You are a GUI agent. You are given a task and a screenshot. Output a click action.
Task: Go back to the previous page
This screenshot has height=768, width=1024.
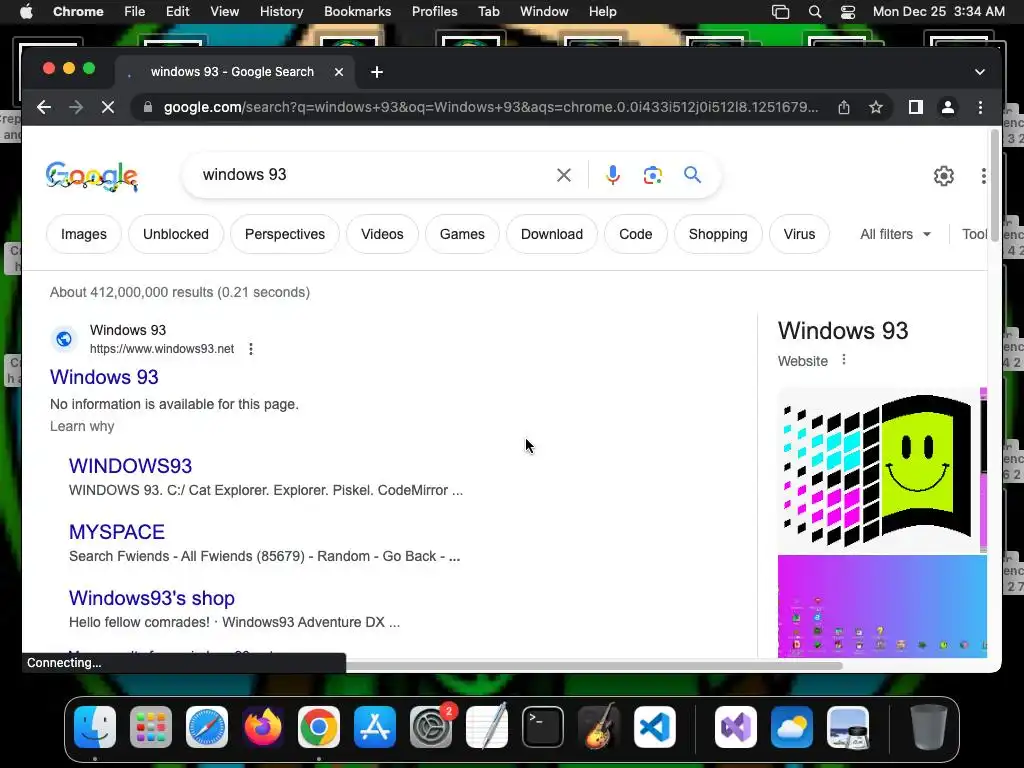click(x=44, y=107)
